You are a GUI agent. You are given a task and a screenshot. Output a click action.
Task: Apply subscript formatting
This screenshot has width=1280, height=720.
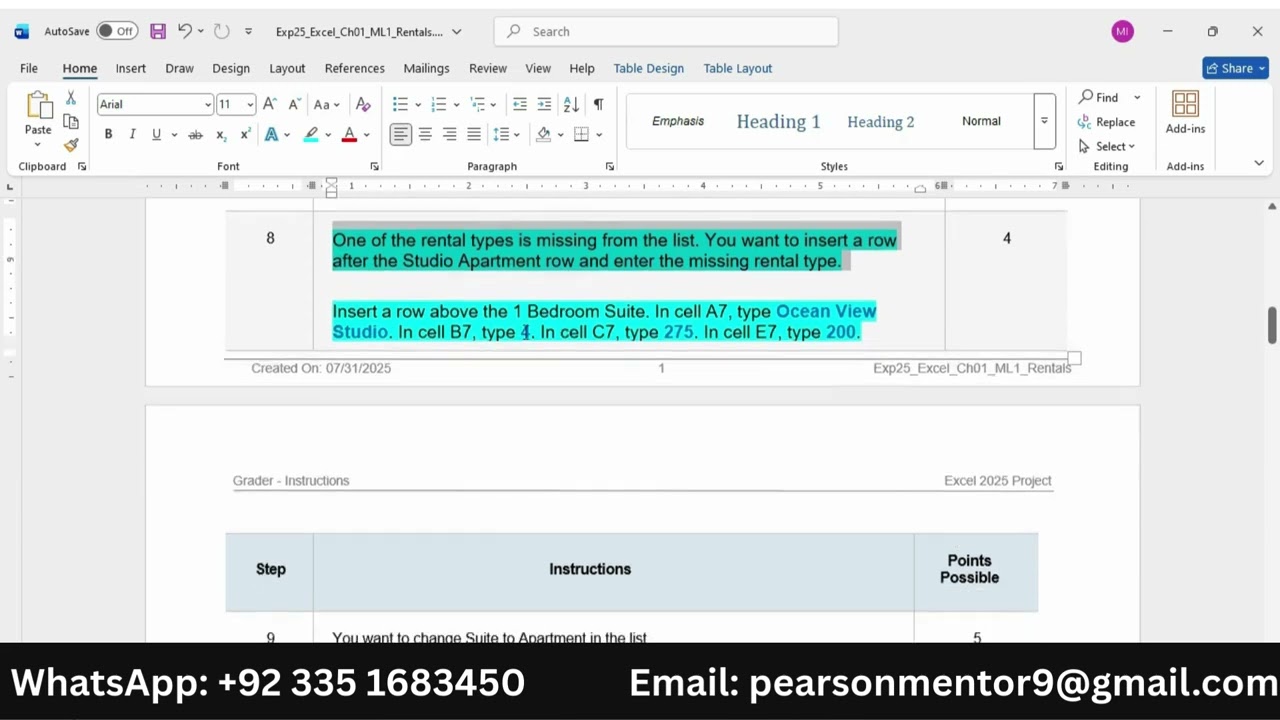[x=221, y=134]
